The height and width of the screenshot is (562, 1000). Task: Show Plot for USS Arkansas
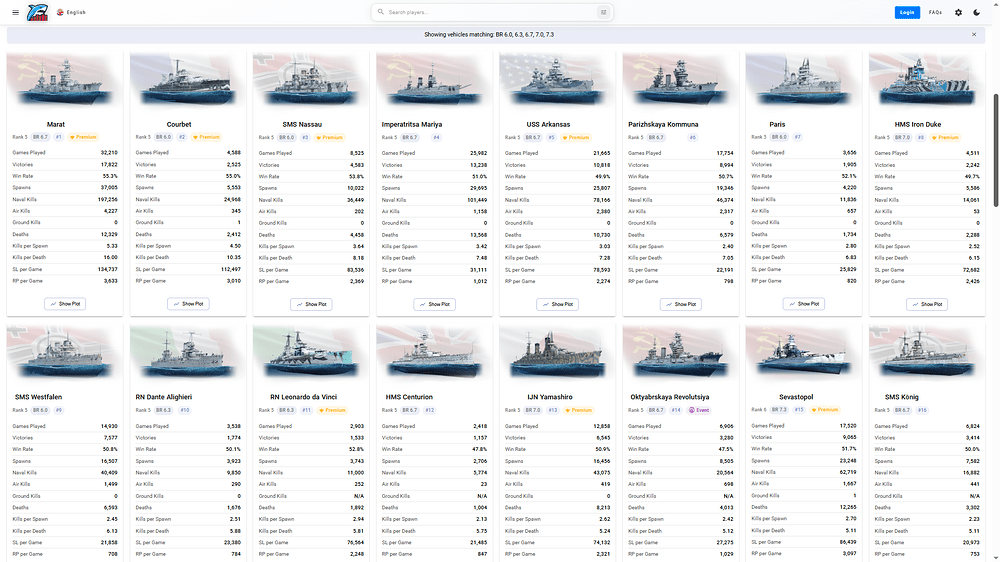click(557, 304)
